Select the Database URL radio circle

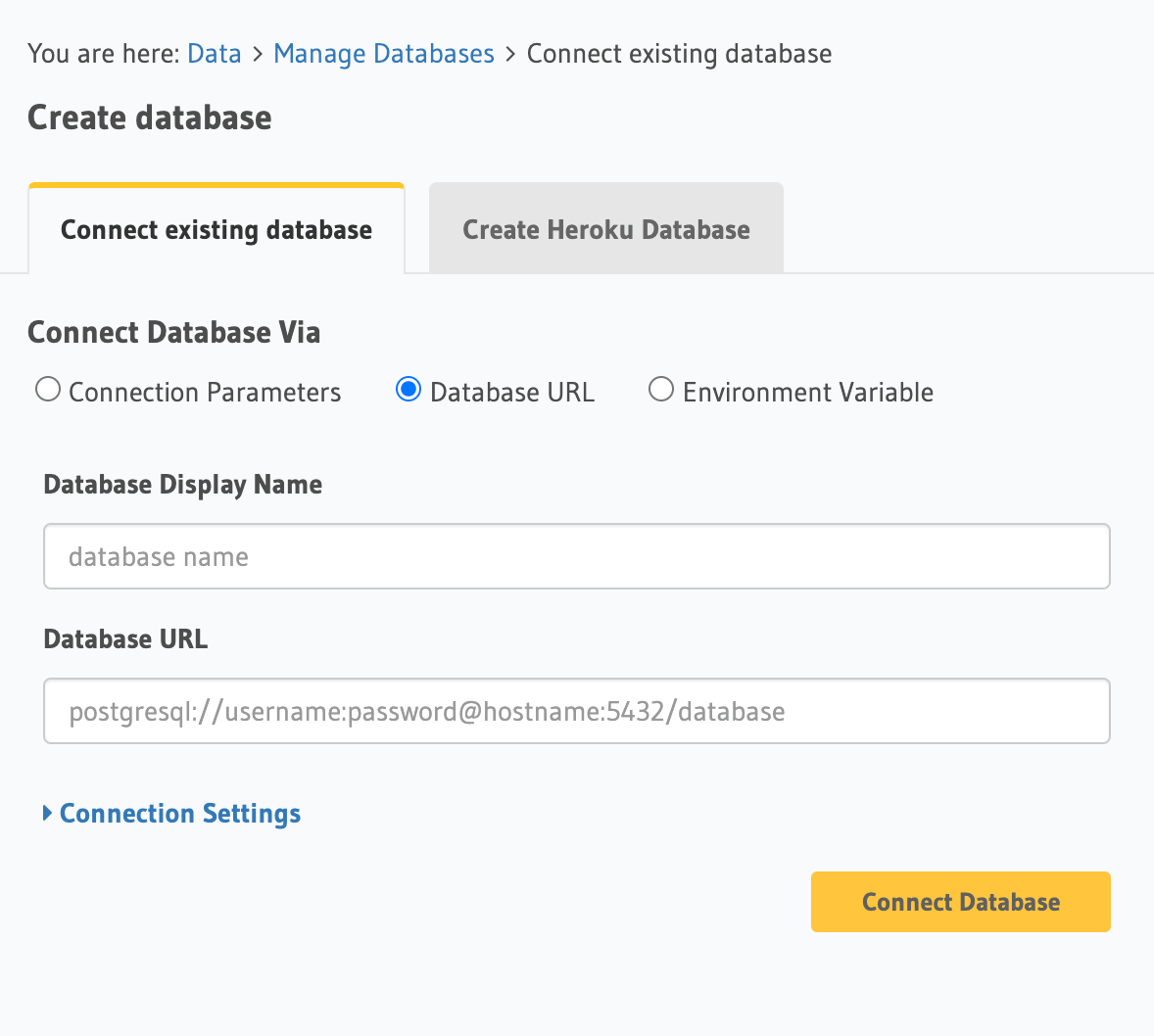point(409,390)
